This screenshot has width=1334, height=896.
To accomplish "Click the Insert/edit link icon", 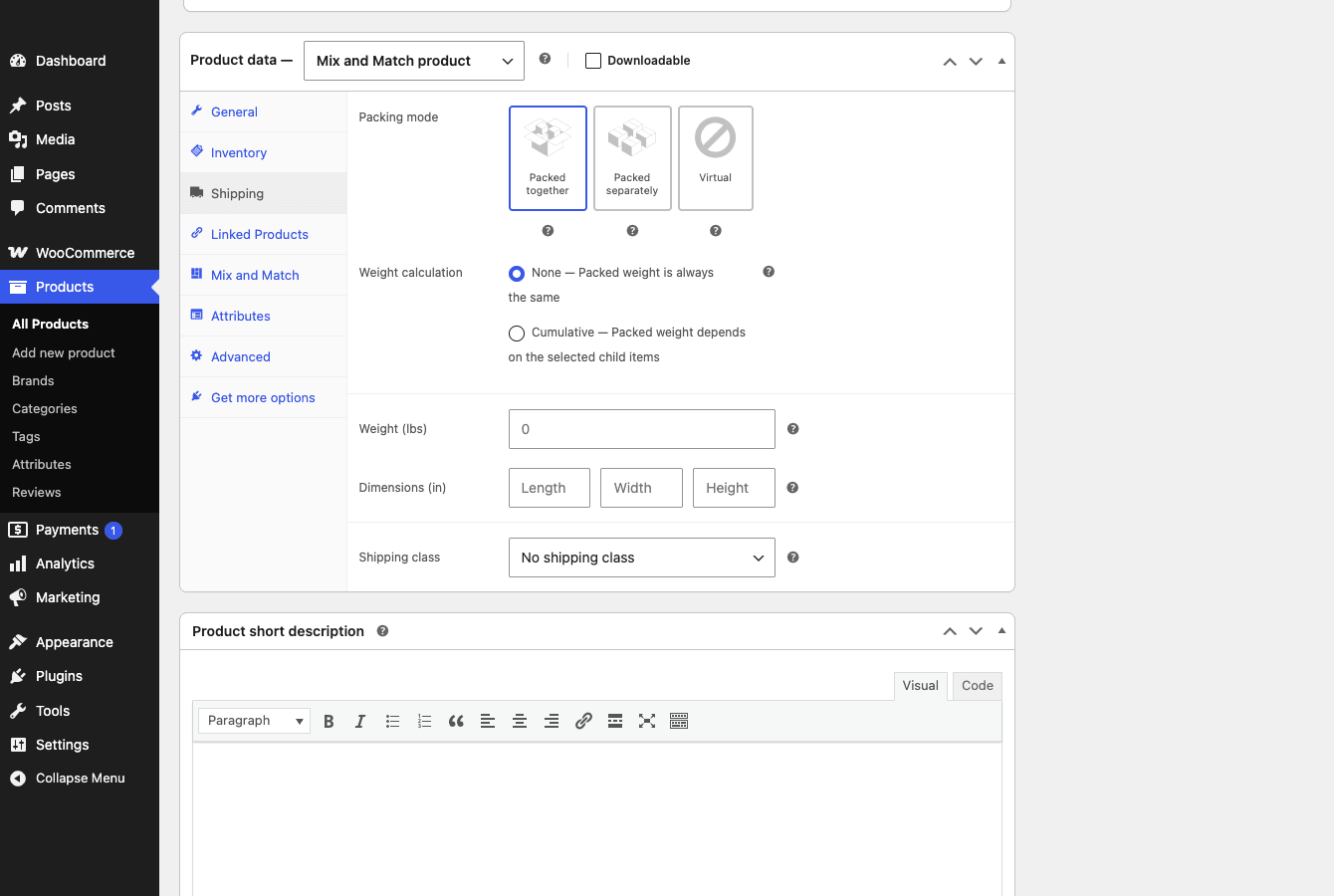I will click(x=583, y=721).
